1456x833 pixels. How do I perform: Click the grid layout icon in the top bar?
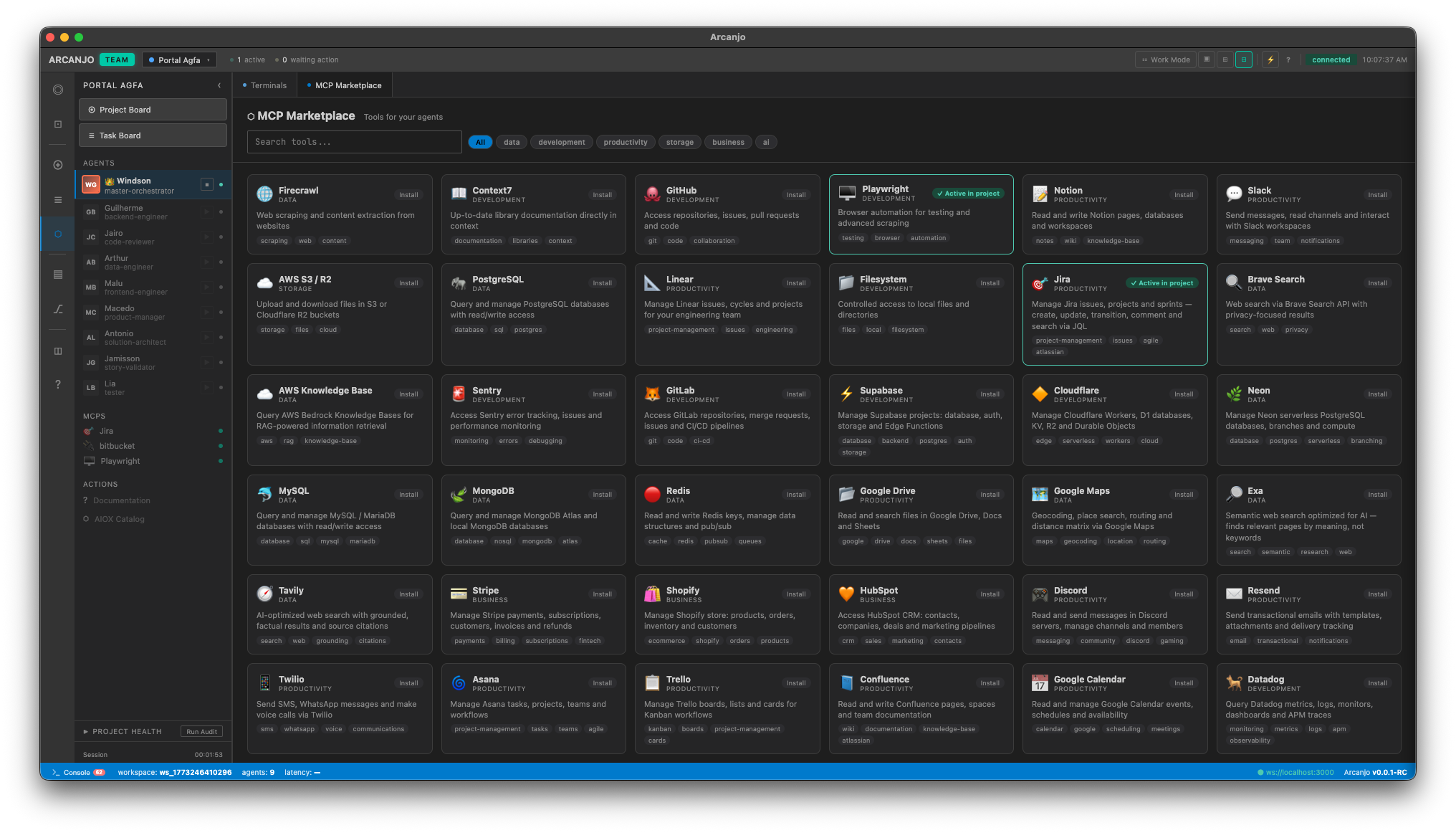pyautogui.click(x=1225, y=59)
